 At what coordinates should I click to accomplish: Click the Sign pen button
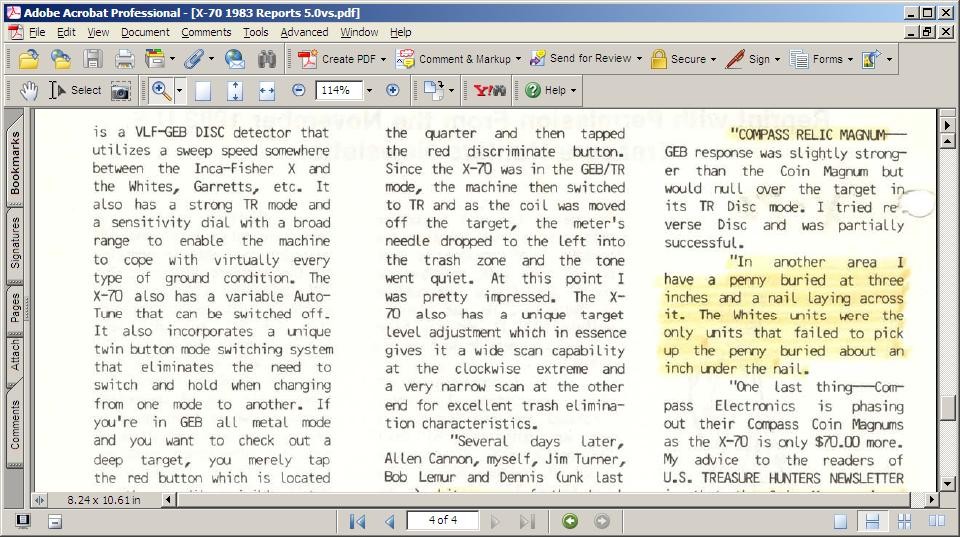click(748, 59)
